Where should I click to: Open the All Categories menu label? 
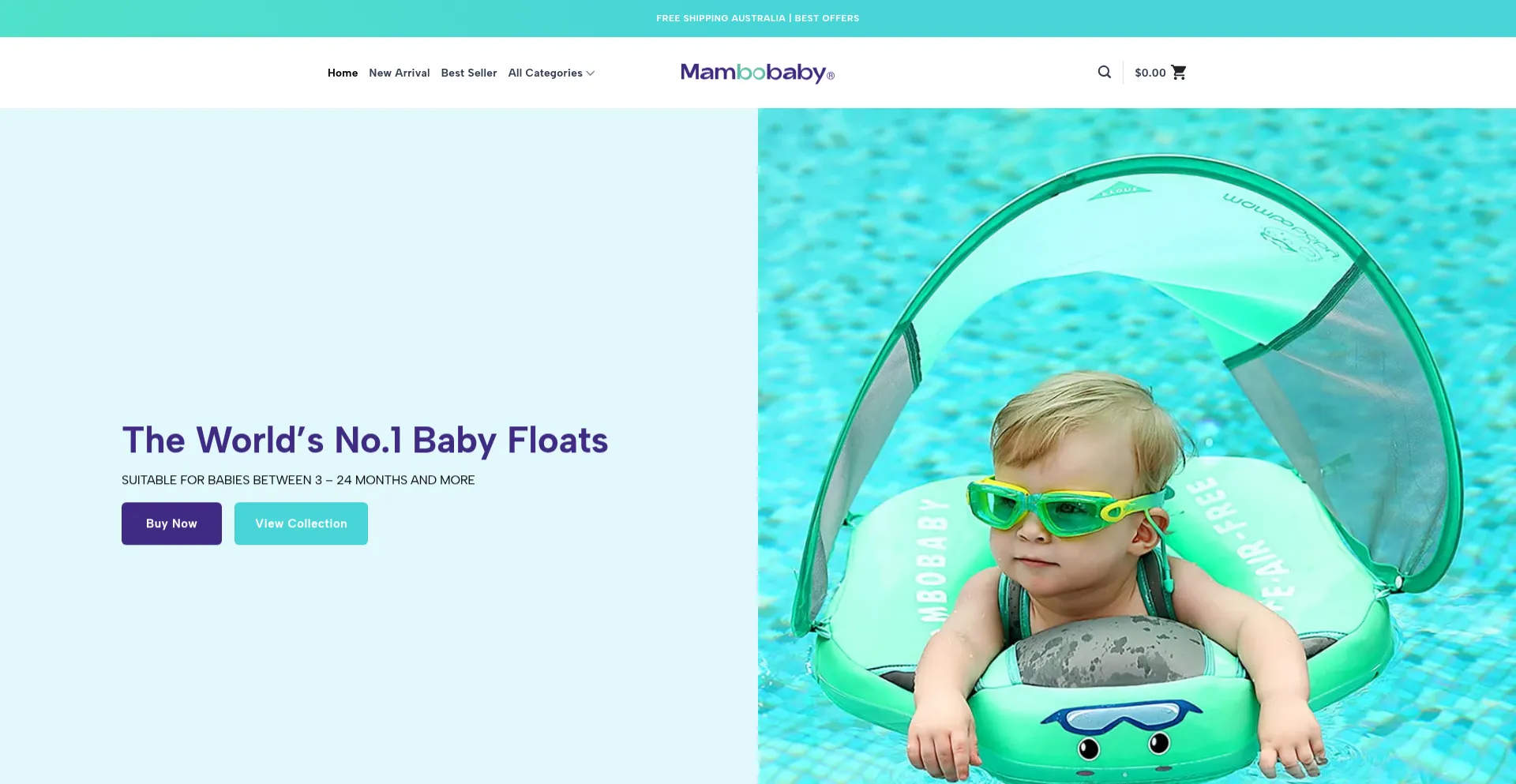pyautogui.click(x=546, y=73)
